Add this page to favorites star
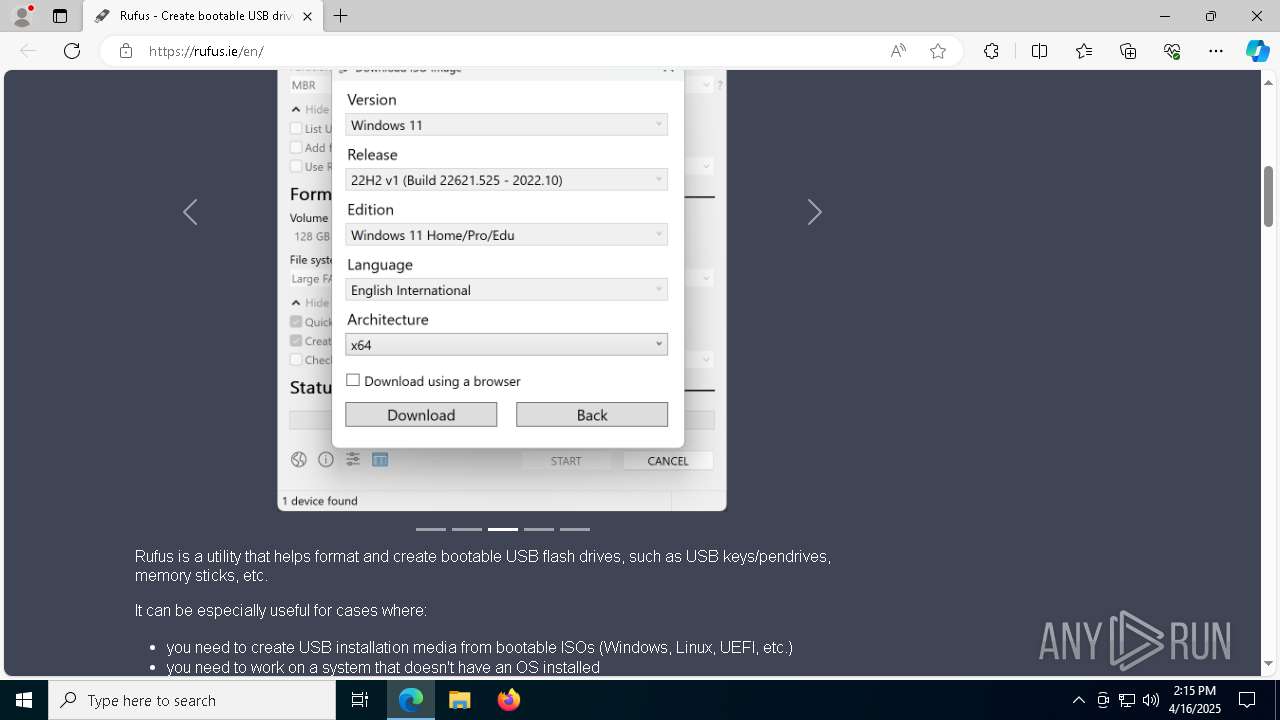This screenshot has height=720, width=1280. [938, 51]
